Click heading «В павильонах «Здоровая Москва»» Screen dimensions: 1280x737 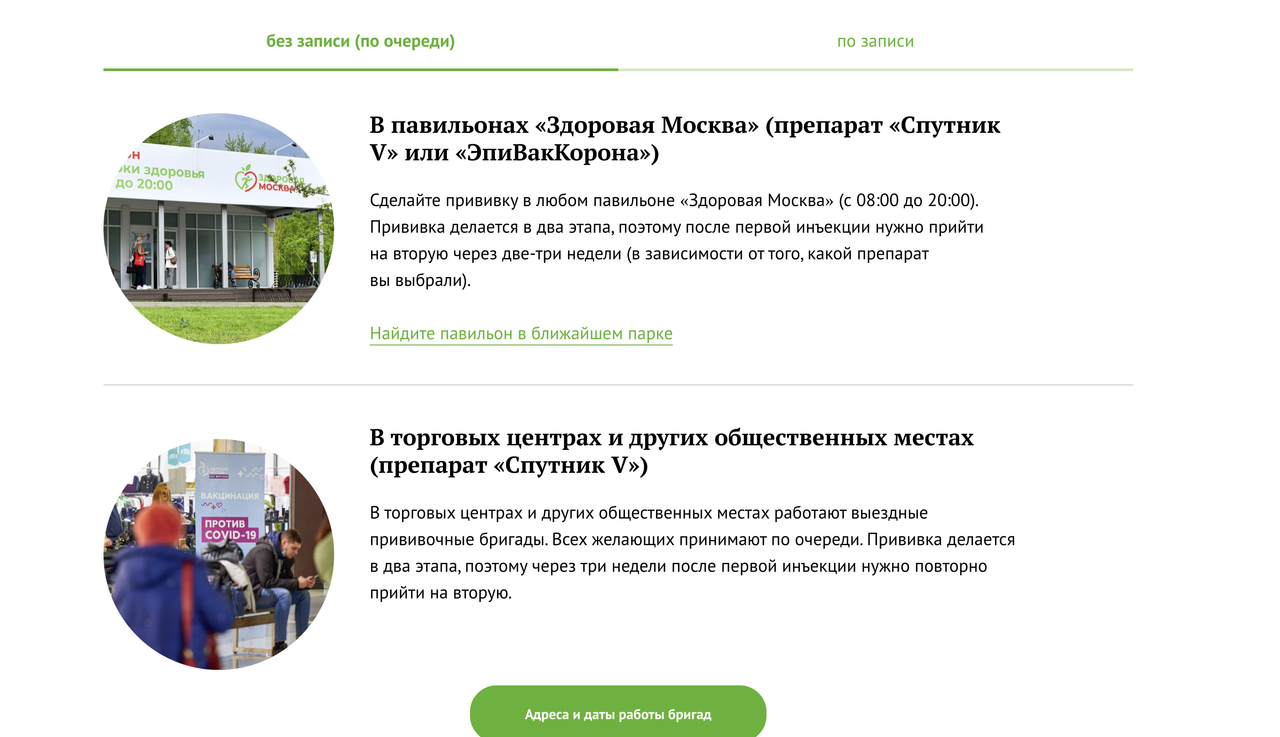click(x=685, y=139)
